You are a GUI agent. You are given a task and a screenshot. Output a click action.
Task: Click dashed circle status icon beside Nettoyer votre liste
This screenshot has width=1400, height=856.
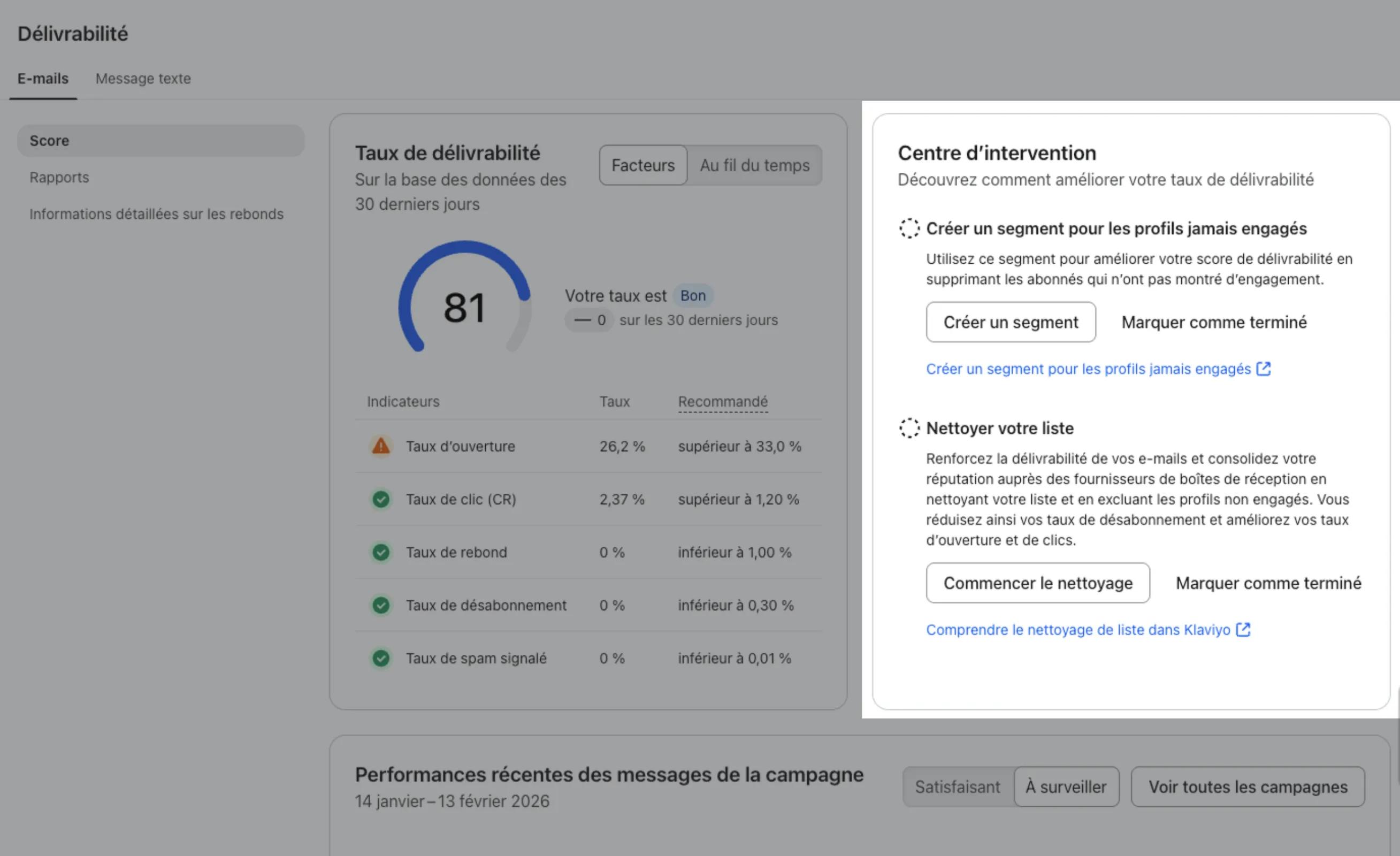coord(909,428)
